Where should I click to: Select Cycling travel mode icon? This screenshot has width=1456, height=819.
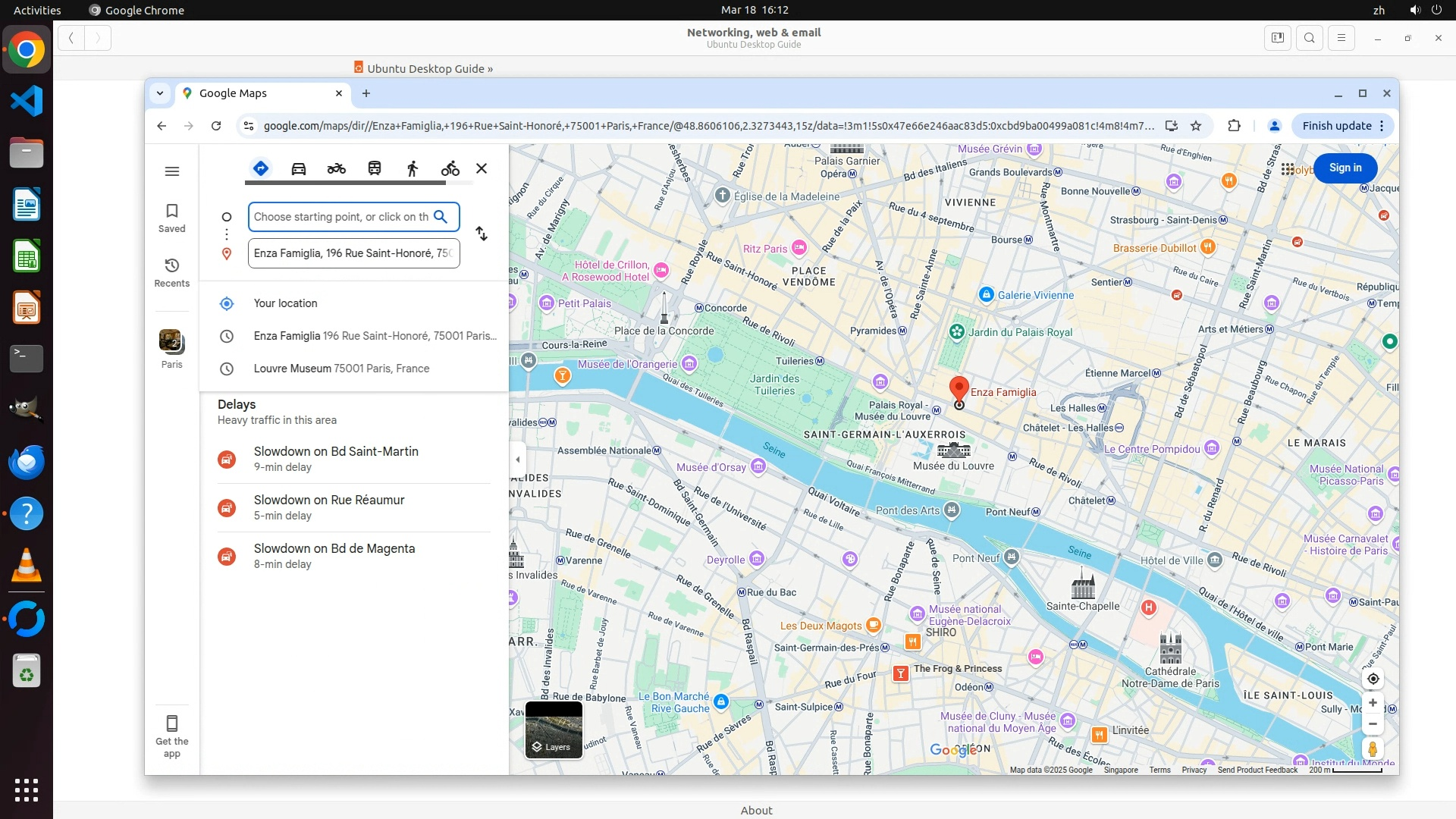tap(450, 168)
